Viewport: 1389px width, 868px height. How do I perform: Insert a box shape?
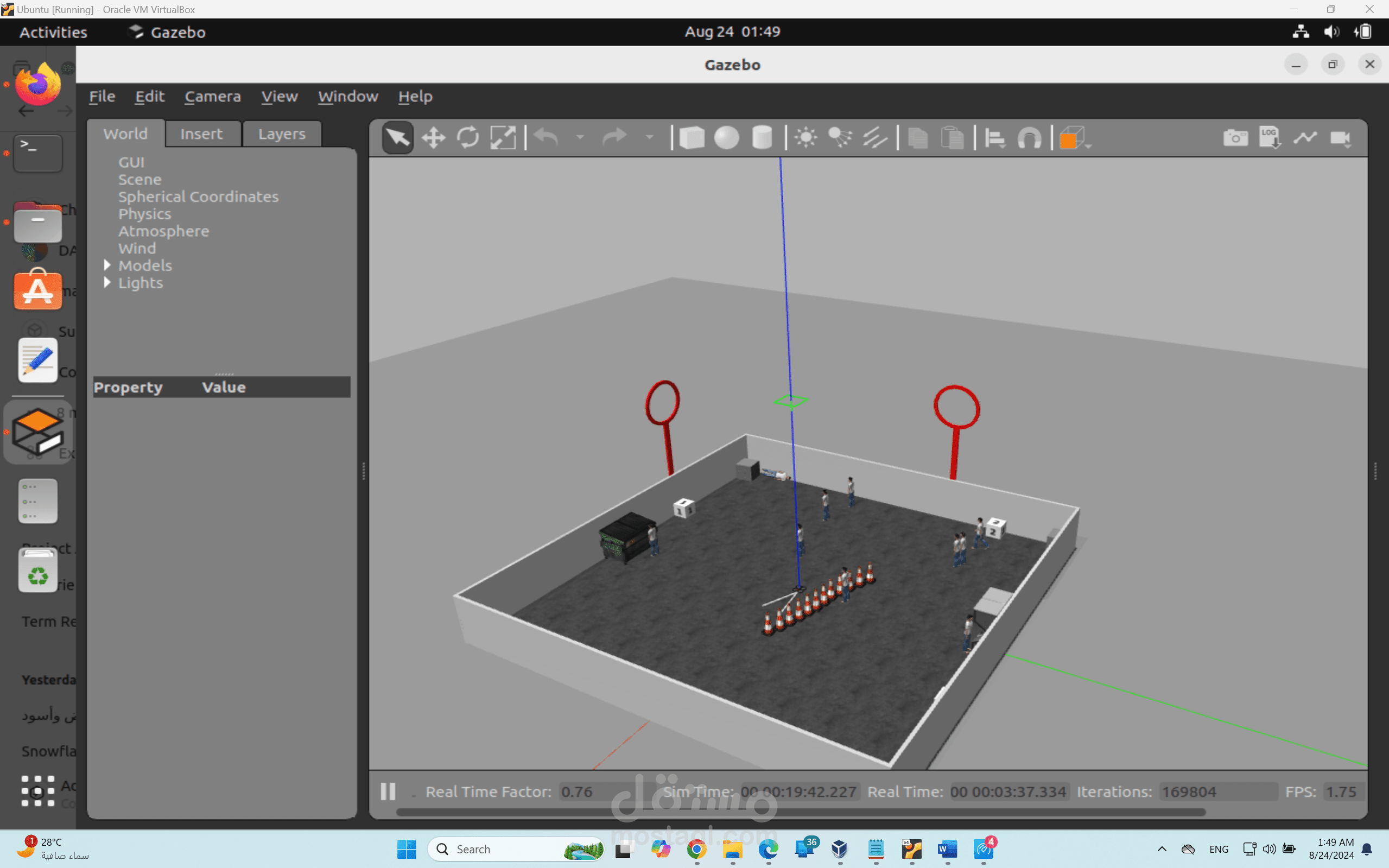(692, 138)
